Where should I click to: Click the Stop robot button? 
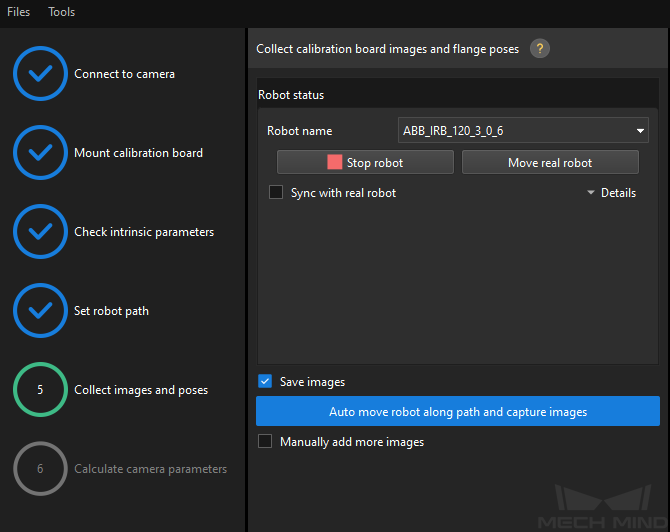[x=365, y=162]
